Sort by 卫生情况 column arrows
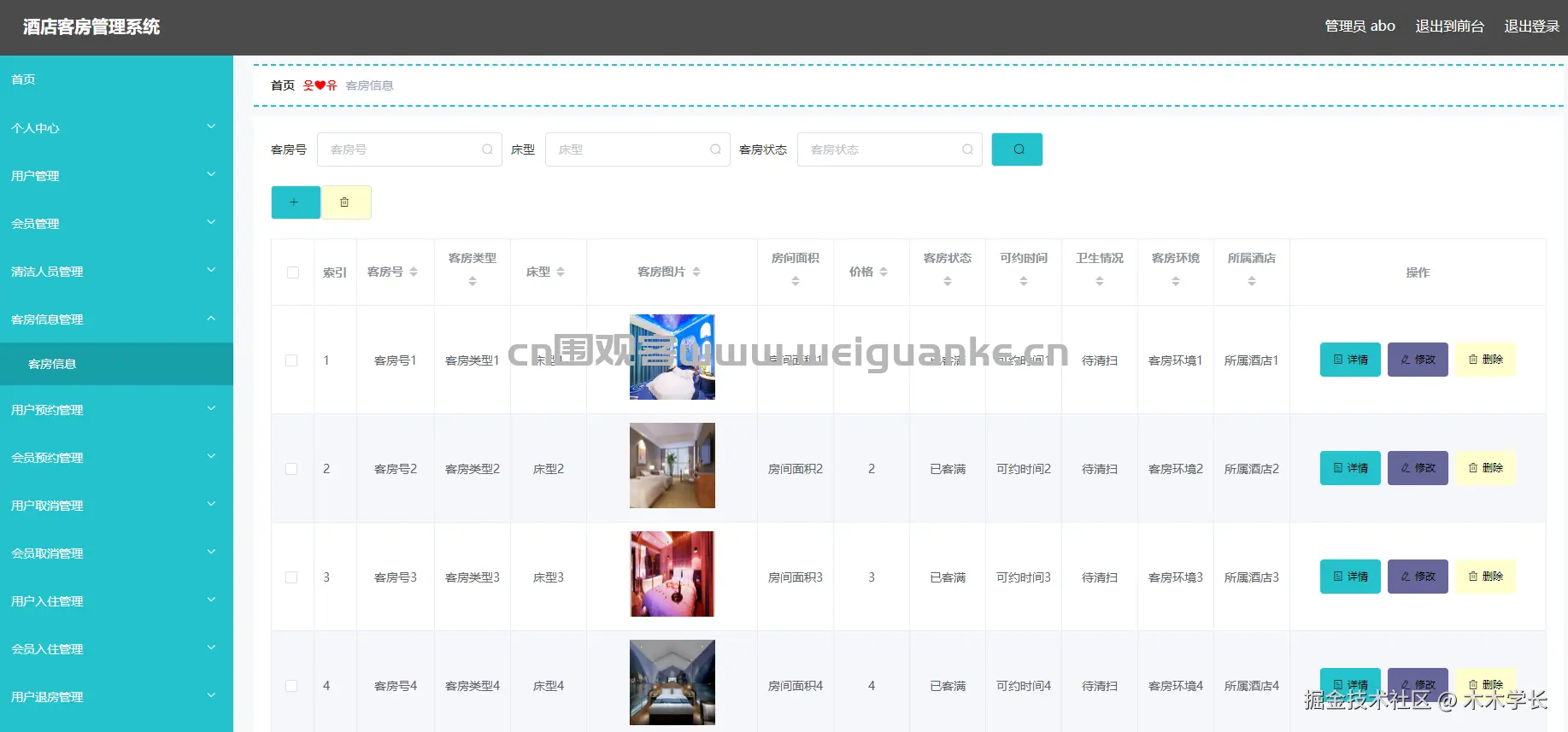This screenshot has height=732, width=1568. (1100, 281)
